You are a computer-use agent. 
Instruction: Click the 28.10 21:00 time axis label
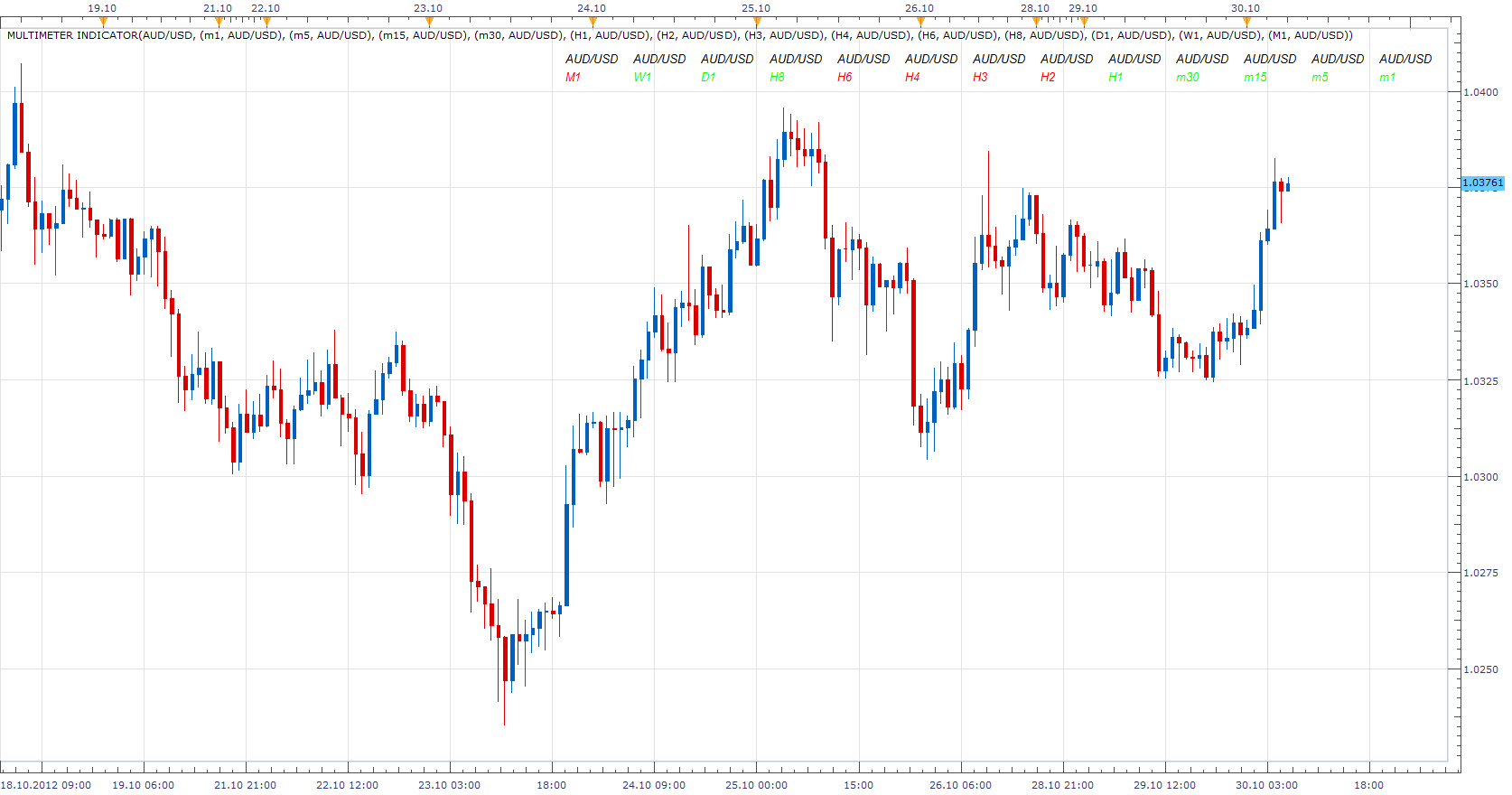[x=1063, y=785]
